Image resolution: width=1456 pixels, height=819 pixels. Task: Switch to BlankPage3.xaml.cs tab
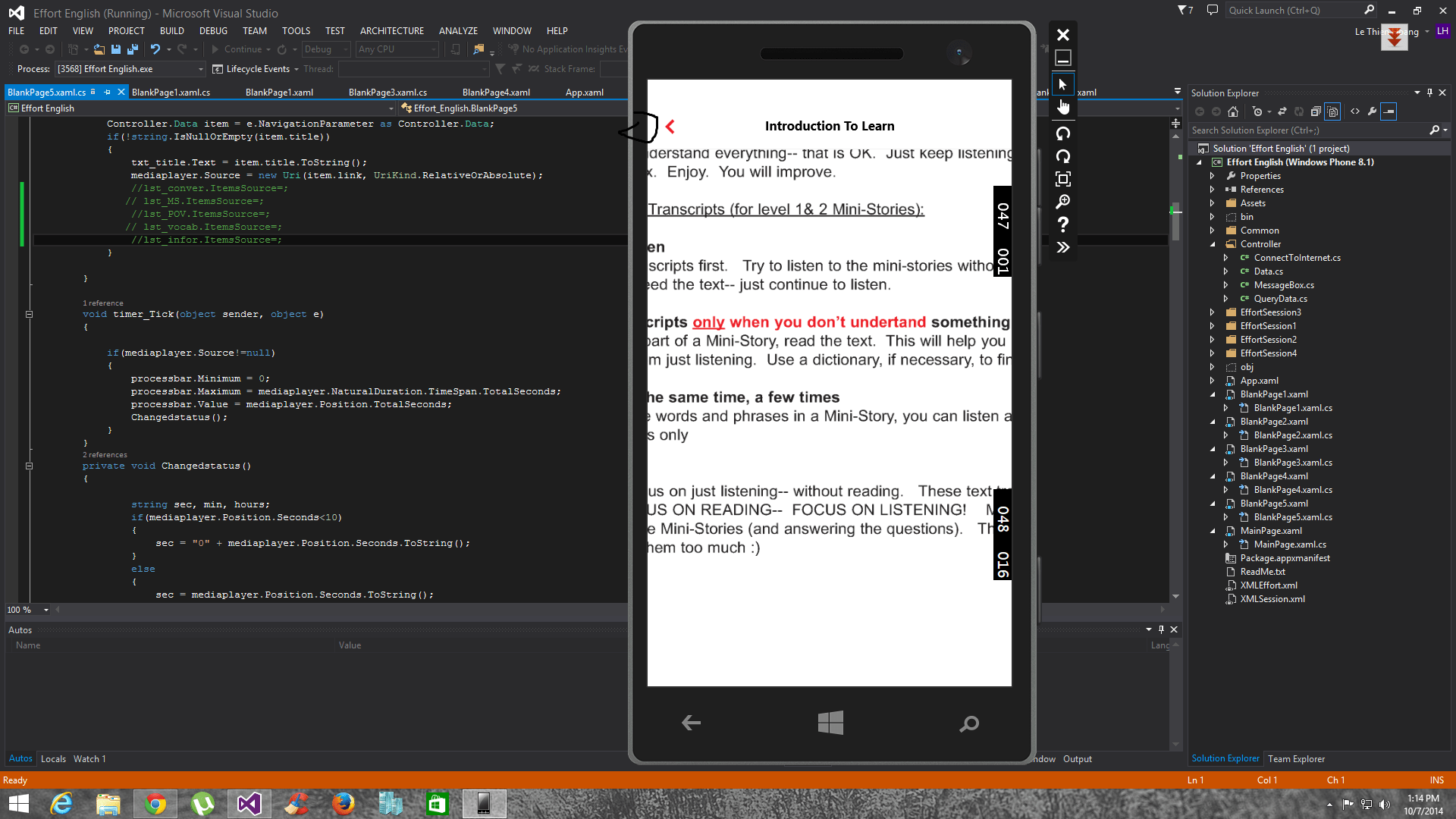pyautogui.click(x=388, y=93)
